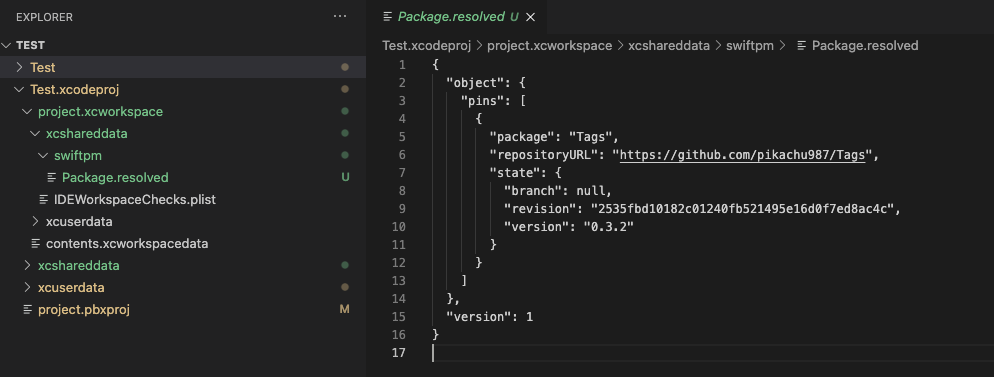Click Package.resolved in the breadcrumb
Image resolution: width=994 pixels, height=377 pixels.
click(x=865, y=46)
